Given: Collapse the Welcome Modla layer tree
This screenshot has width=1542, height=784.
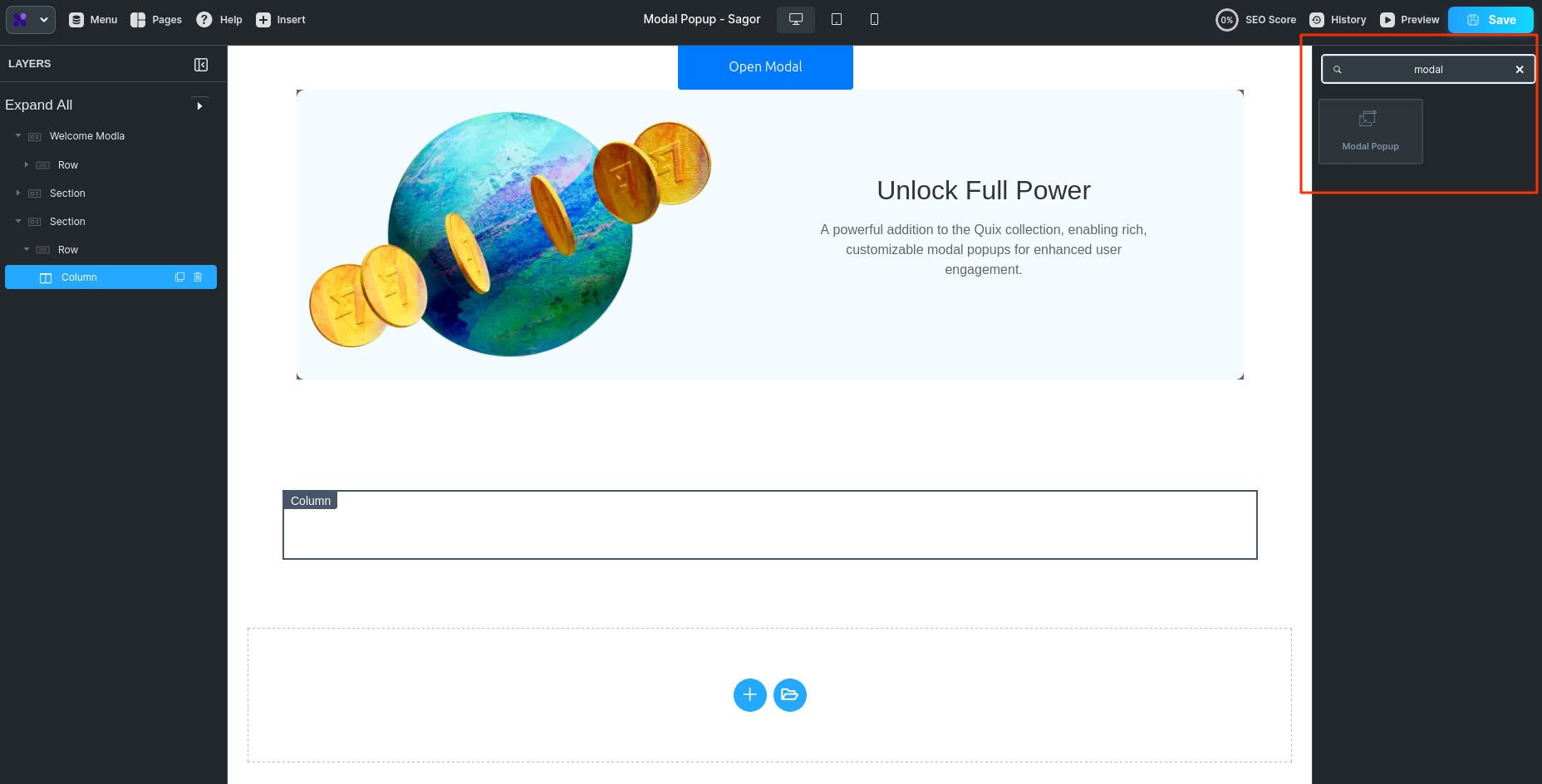Looking at the screenshot, I should (18, 136).
